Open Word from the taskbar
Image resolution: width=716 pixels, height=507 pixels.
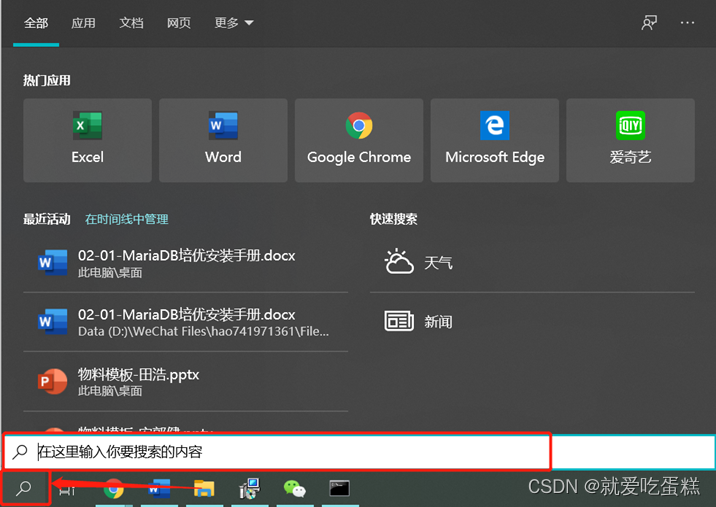point(159,489)
